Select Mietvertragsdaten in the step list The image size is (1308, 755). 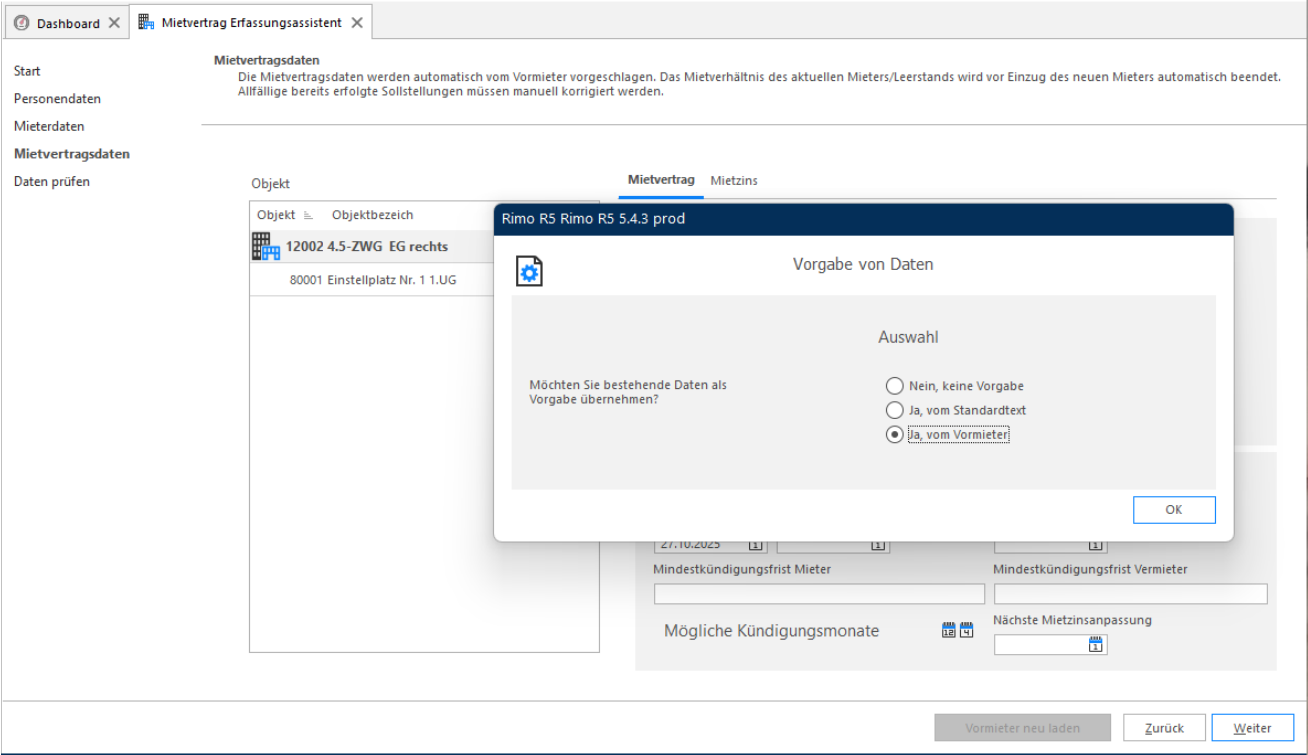tap(72, 154)
